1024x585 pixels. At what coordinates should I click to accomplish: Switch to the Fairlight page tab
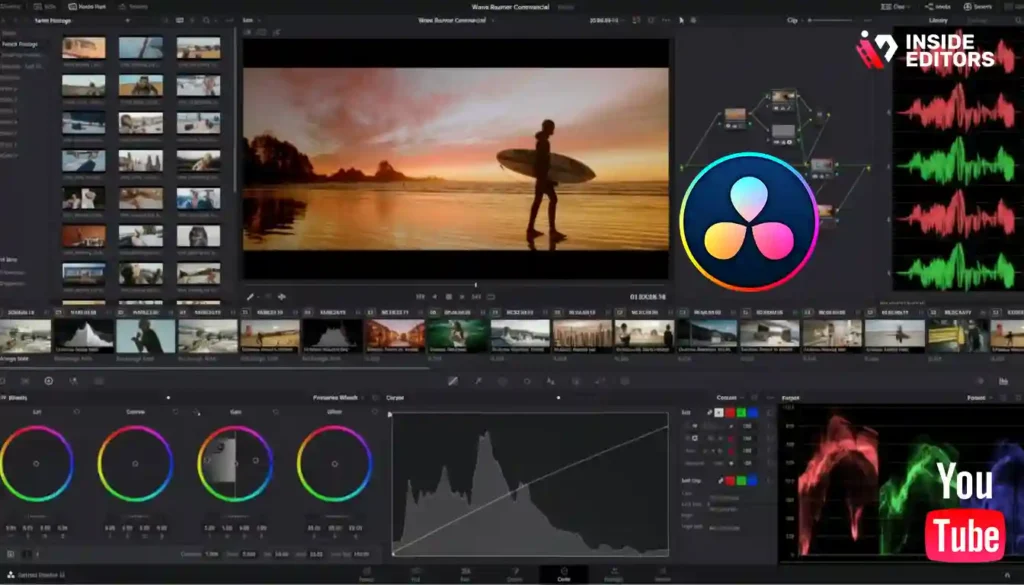pos(613,575)
